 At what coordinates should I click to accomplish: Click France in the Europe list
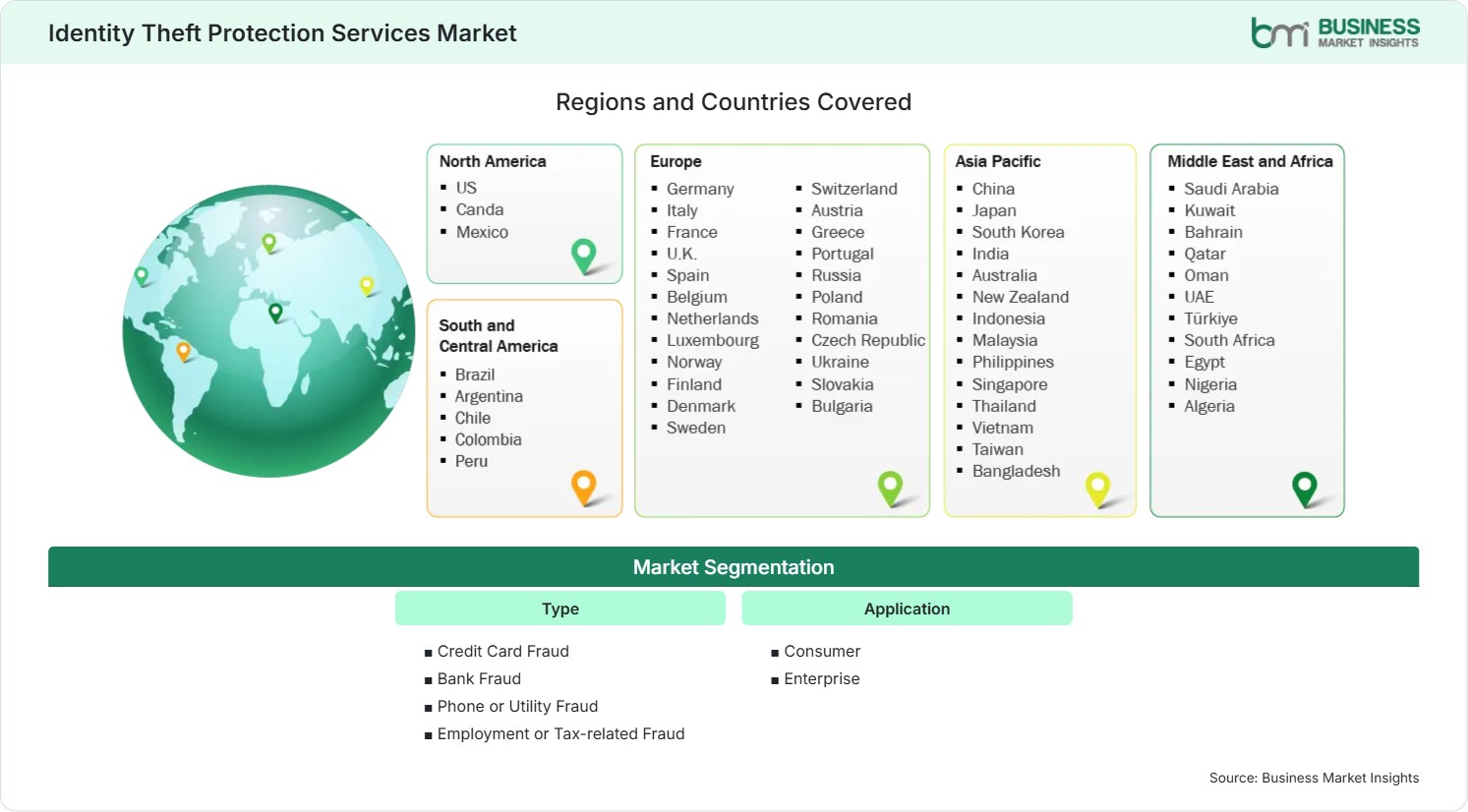692,232
